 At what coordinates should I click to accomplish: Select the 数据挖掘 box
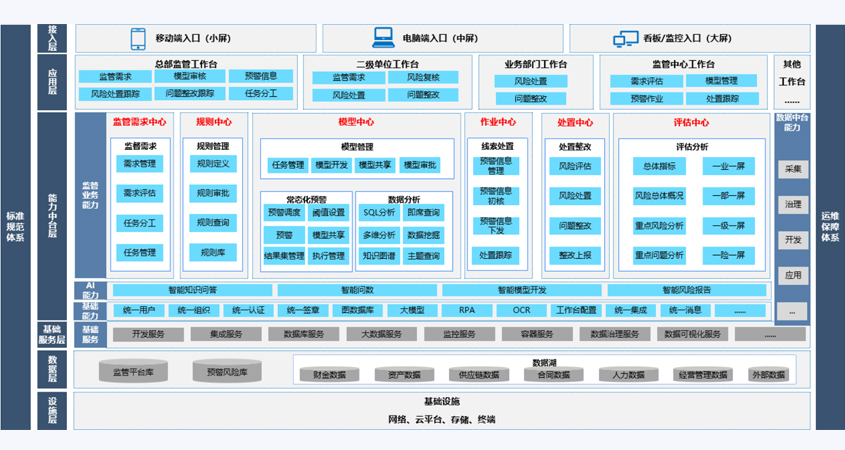click(424, 235)
